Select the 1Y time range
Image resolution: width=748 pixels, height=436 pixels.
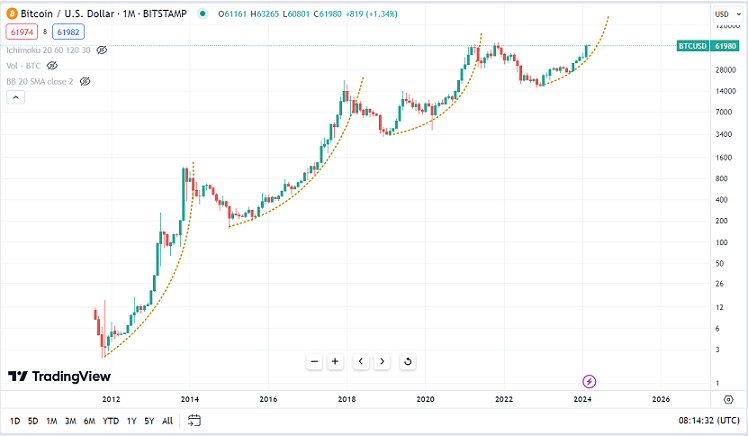point(132,421)
